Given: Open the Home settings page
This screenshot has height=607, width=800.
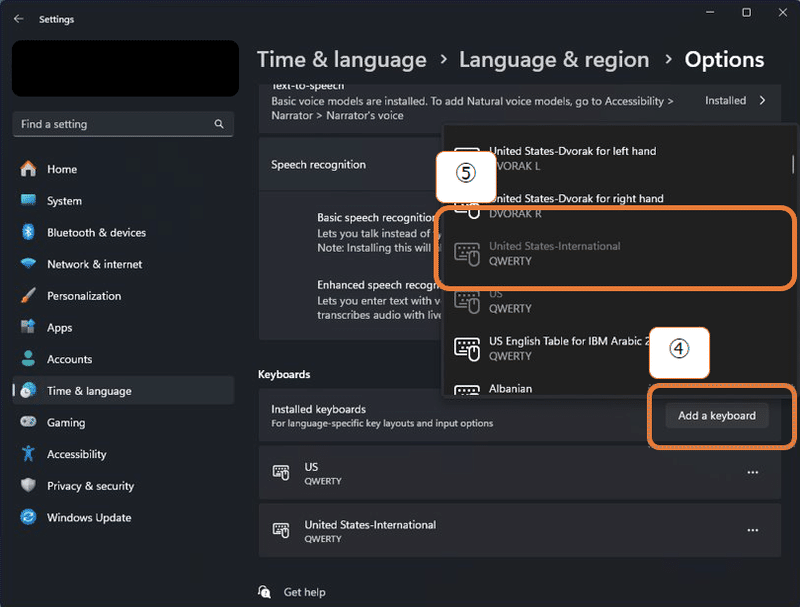Looking at the screenshot, I should click(x=123, y=169).
